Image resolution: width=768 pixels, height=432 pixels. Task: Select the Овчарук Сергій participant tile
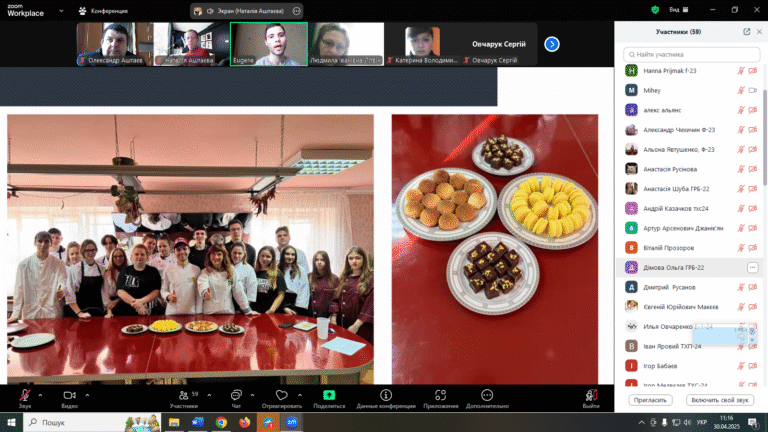(x=499, y=44)
